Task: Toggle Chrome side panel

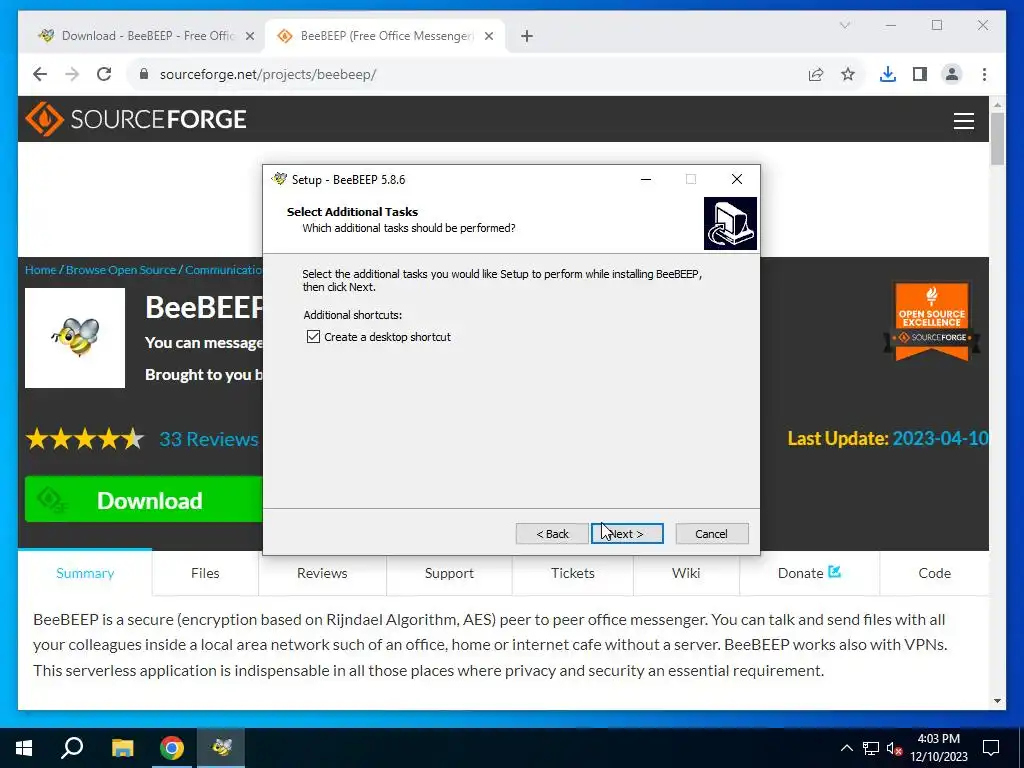Action: click(x=920, y=74)
